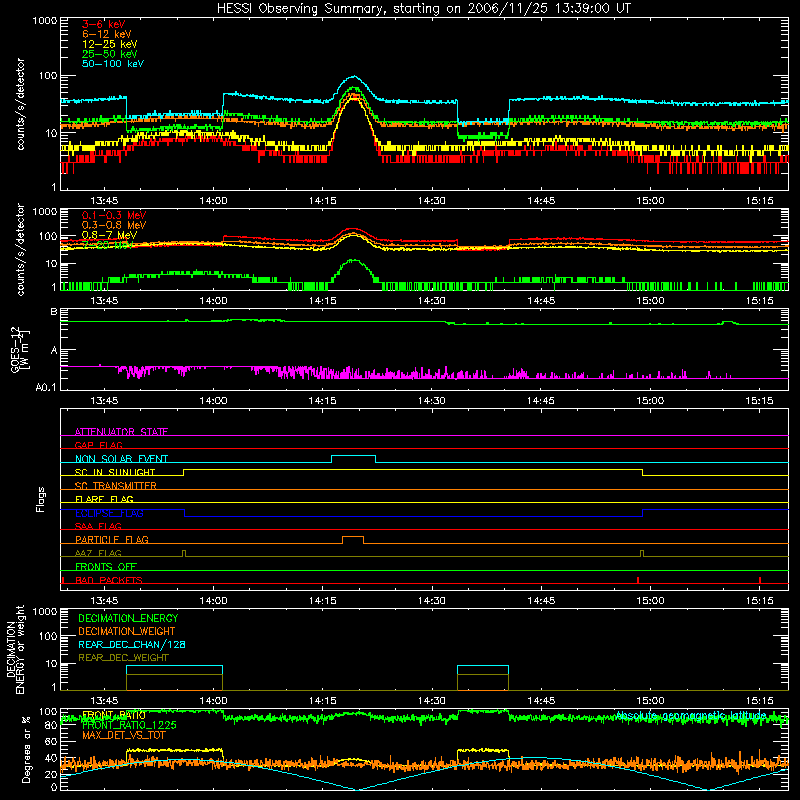The image size is (800, 800).
Task: Click the HESSI Observing Summary title text
Action: (423, 8)
